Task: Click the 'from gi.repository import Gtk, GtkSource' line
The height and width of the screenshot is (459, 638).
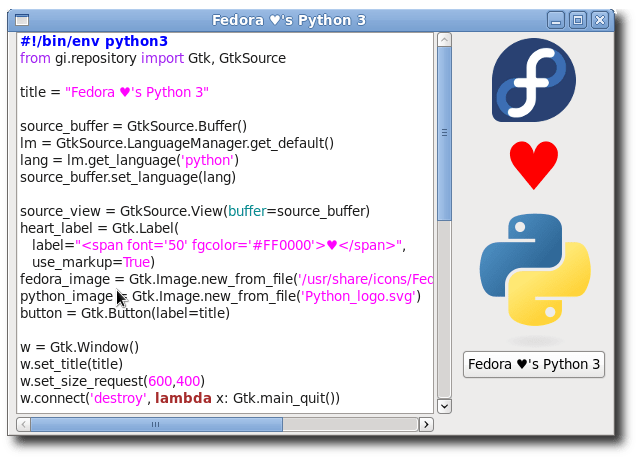Action: tap(153, 58)
